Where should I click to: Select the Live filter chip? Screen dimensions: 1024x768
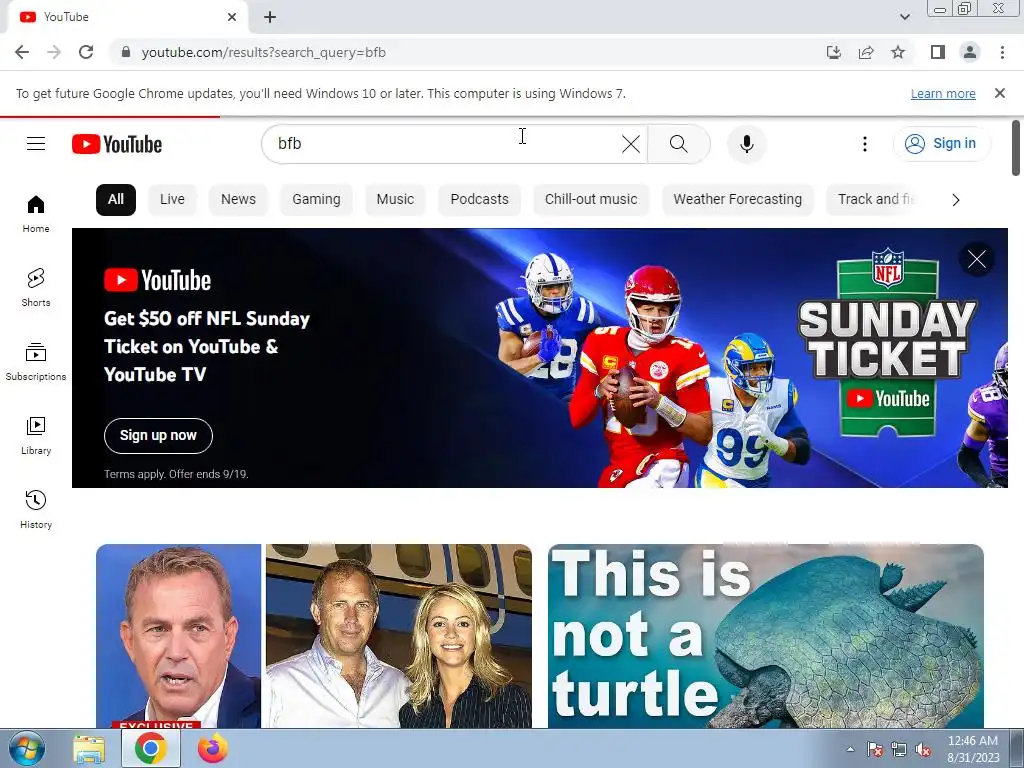pyautogui.click(x=172, y=199)
